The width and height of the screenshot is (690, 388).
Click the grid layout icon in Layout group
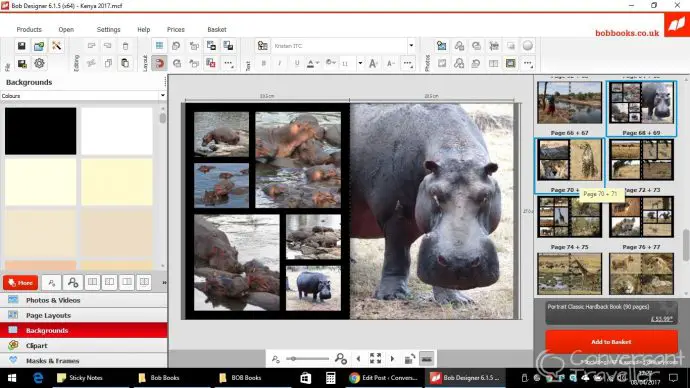(159, 46)
